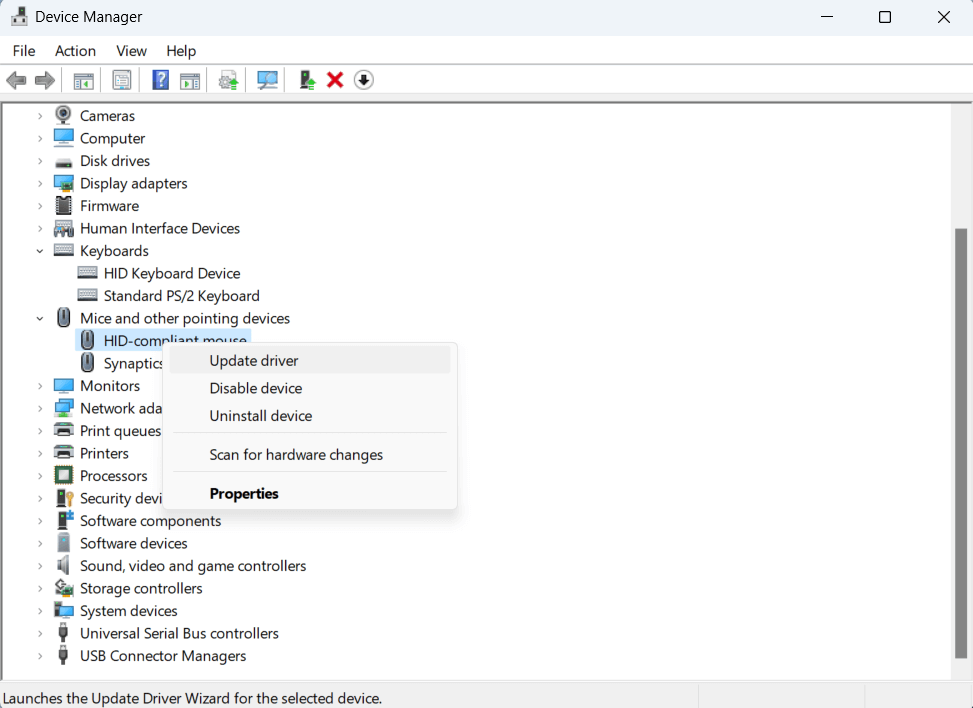Click the Storage controllers icon
This screenshot has height=708, width=973.
[64, 588]
